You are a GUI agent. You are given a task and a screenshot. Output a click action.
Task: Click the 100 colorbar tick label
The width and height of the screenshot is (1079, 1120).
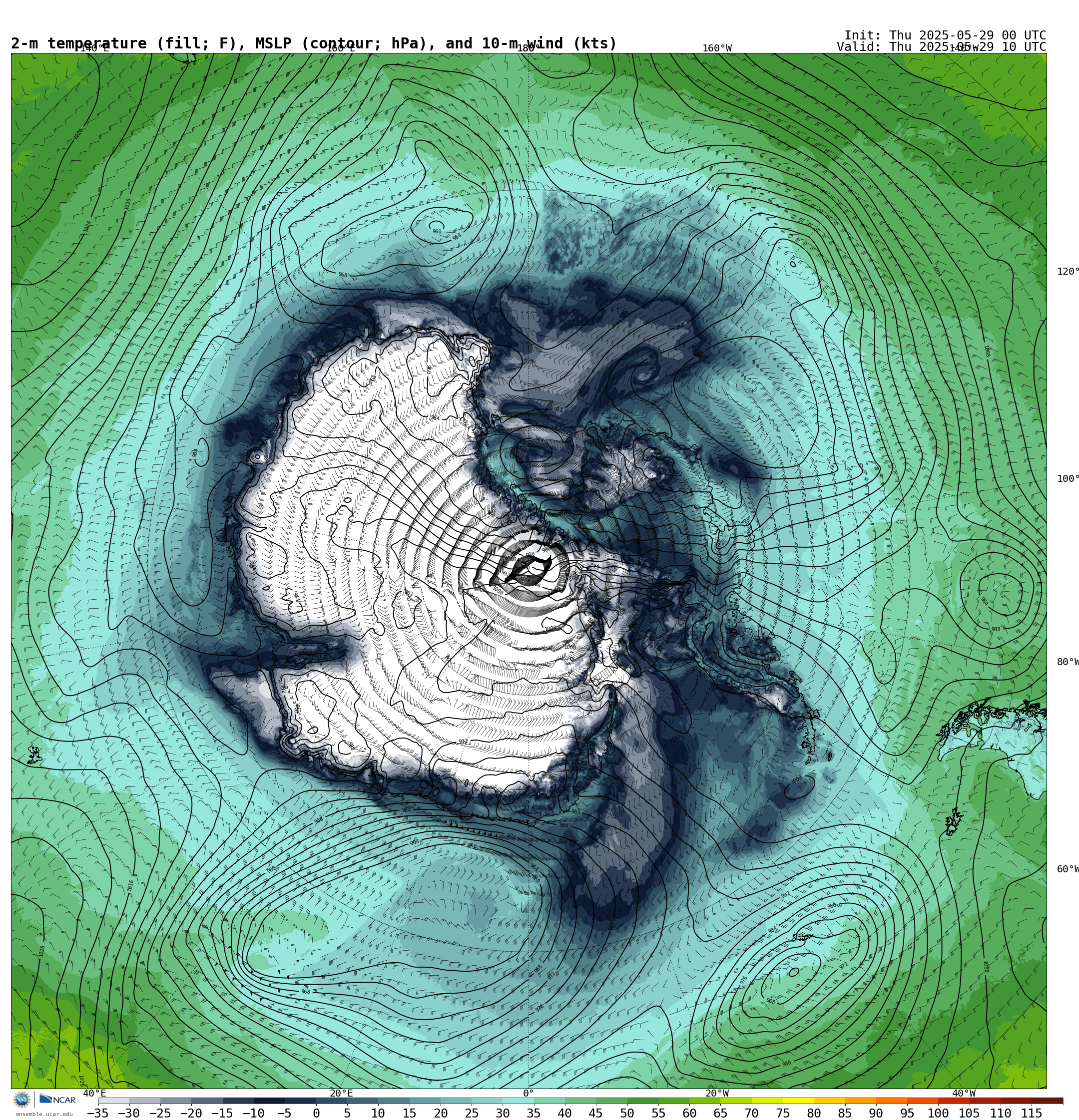pos(938,1113)
